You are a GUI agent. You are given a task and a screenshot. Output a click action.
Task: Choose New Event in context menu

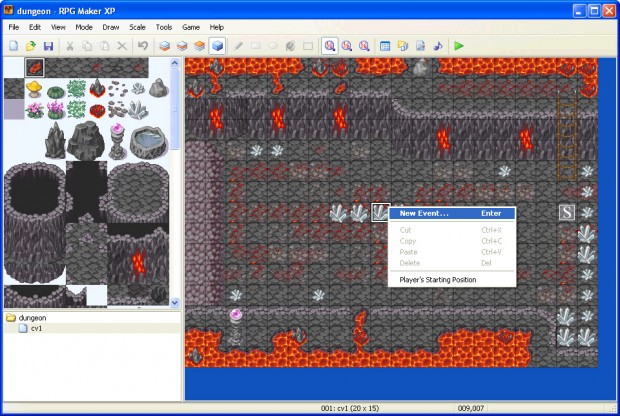click(x=452, y=214)
